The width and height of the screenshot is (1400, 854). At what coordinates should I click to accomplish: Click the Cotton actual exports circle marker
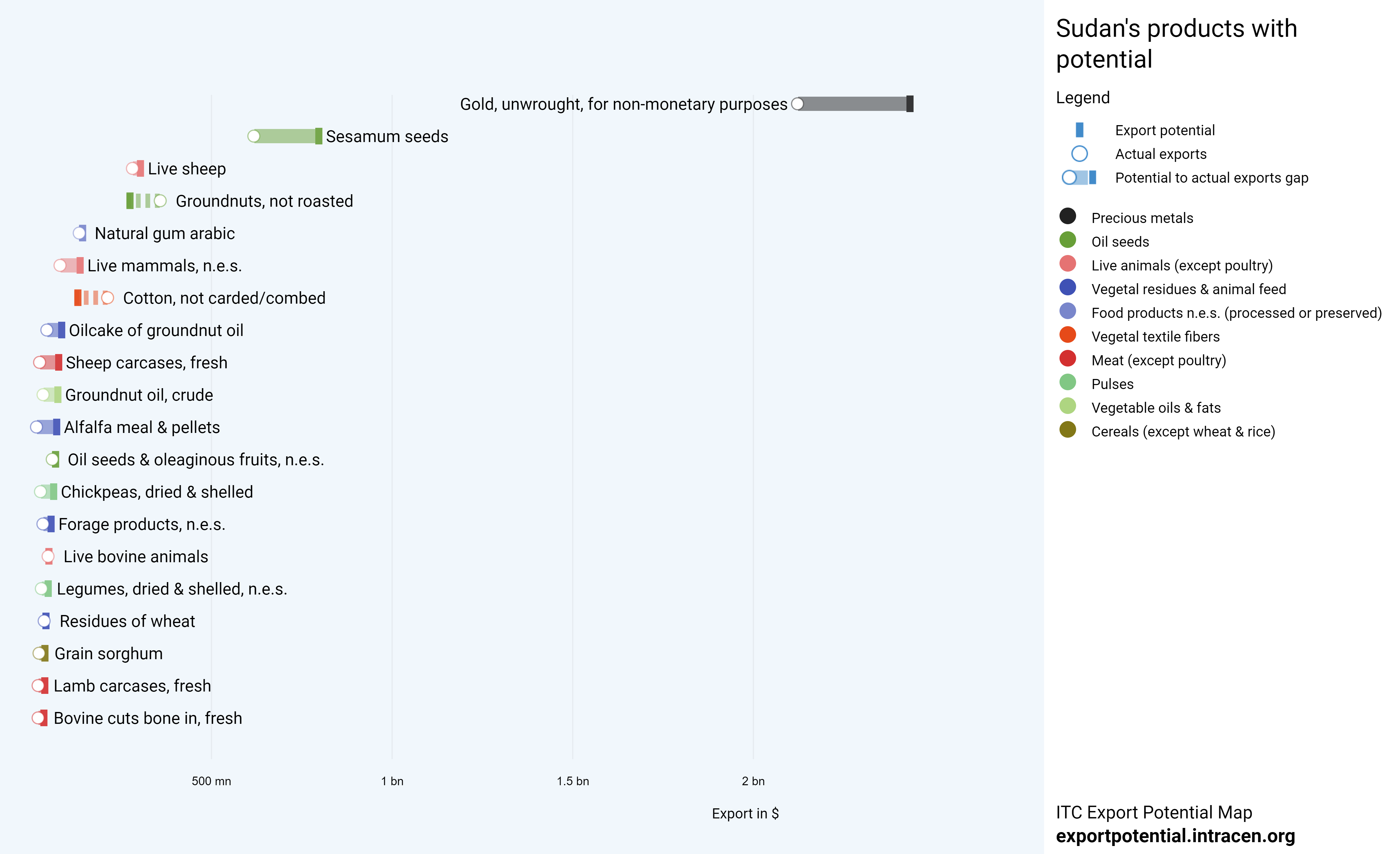point(107,298)
